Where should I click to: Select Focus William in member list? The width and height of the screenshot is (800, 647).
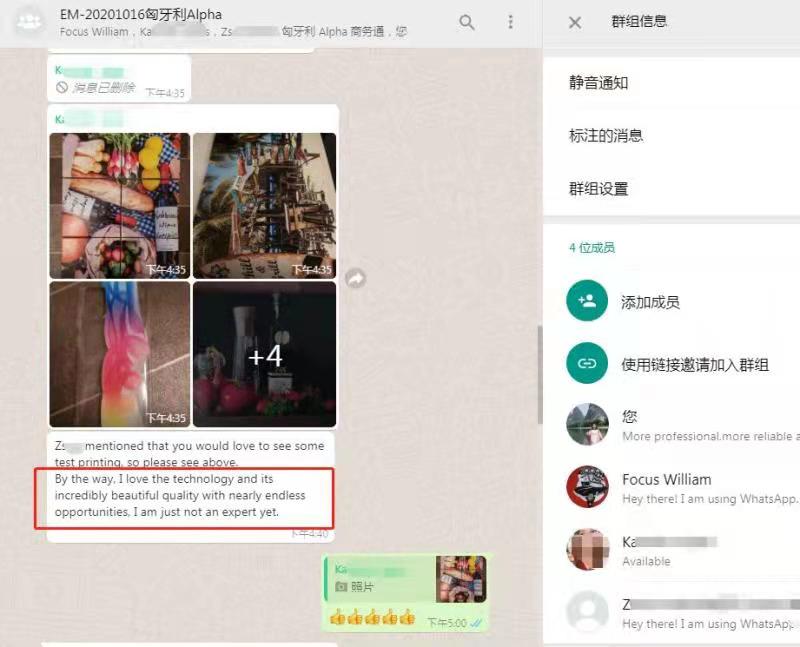click(x=667, y=480)
